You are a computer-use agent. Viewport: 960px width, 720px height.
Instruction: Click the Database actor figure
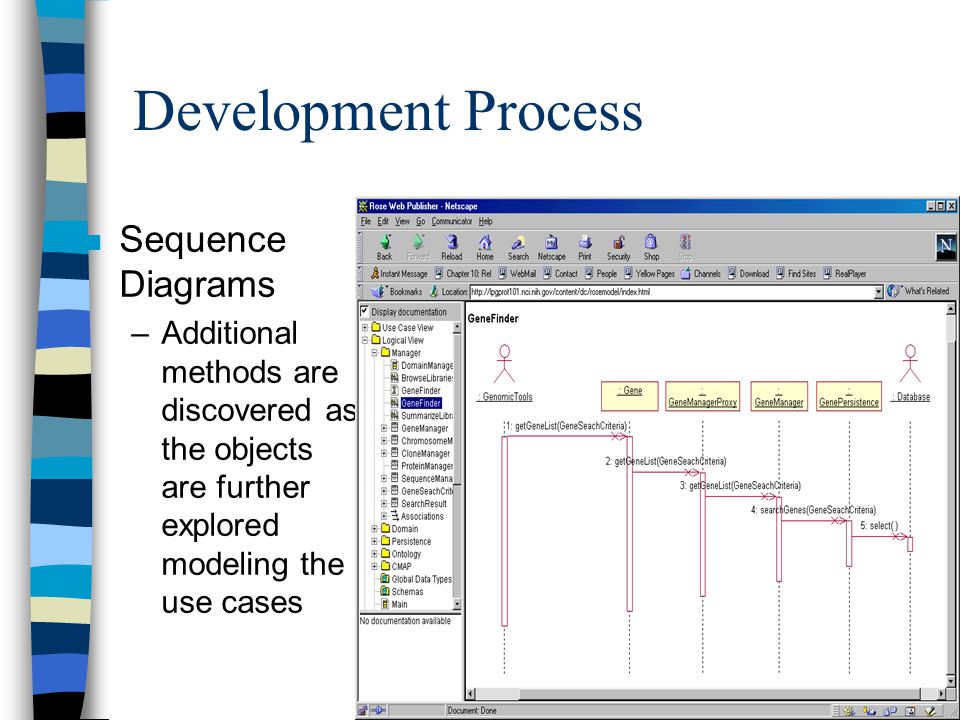pos(910,364)
